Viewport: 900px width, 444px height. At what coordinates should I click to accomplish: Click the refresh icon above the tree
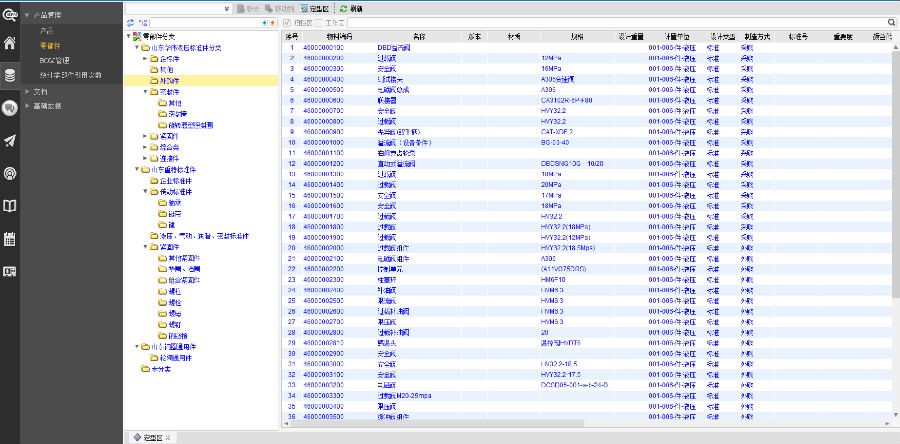click(x=131, y=22)
